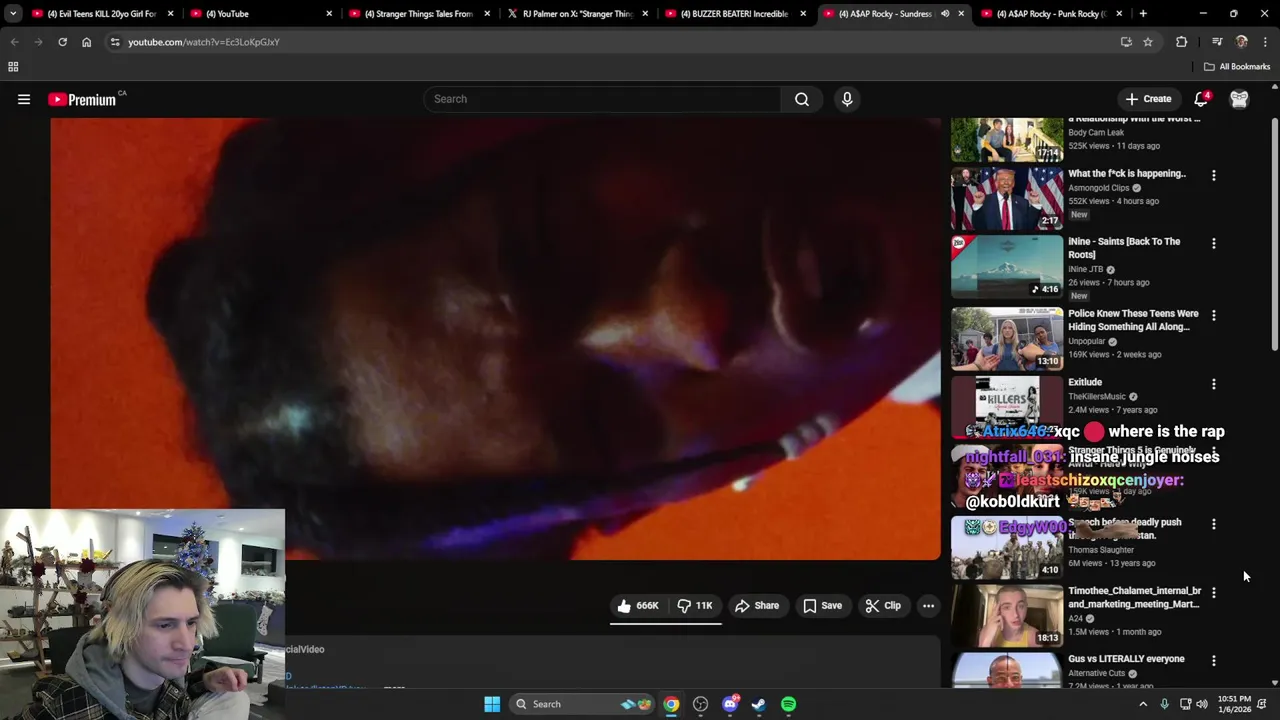Close the 'Evil Teens KILL' tab

click(x=170, y=14)
